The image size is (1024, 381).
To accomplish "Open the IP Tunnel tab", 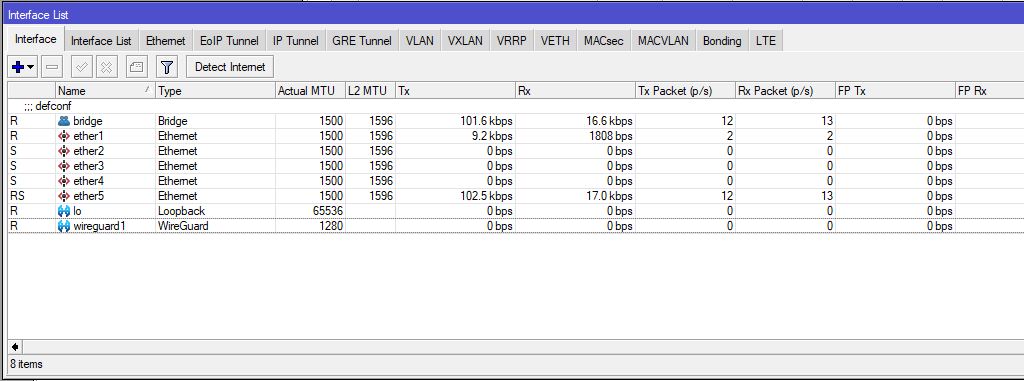I will coord(296,41).
